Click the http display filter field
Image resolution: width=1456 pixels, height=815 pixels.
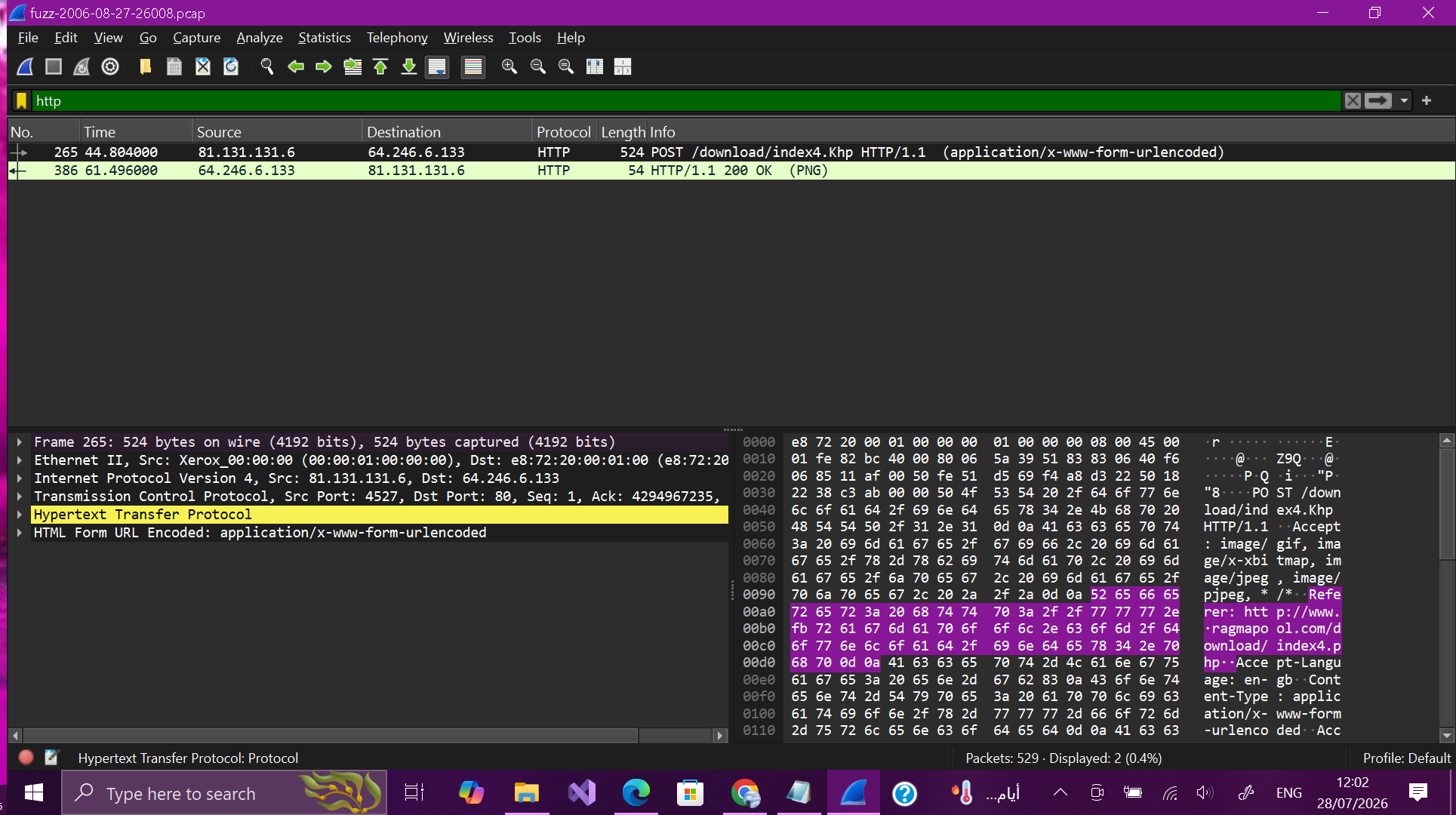coord(685,100)
